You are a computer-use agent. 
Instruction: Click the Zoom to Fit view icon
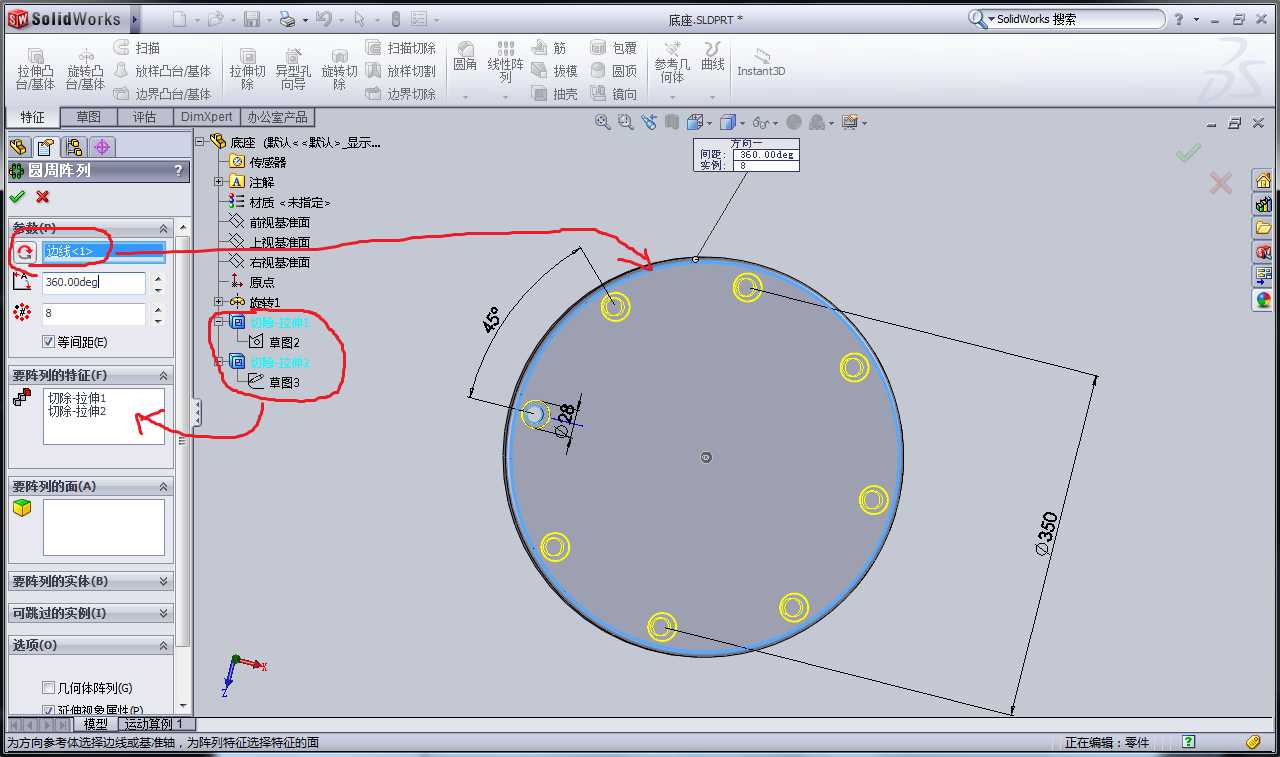pyautogui.click(x=603, y=122)
